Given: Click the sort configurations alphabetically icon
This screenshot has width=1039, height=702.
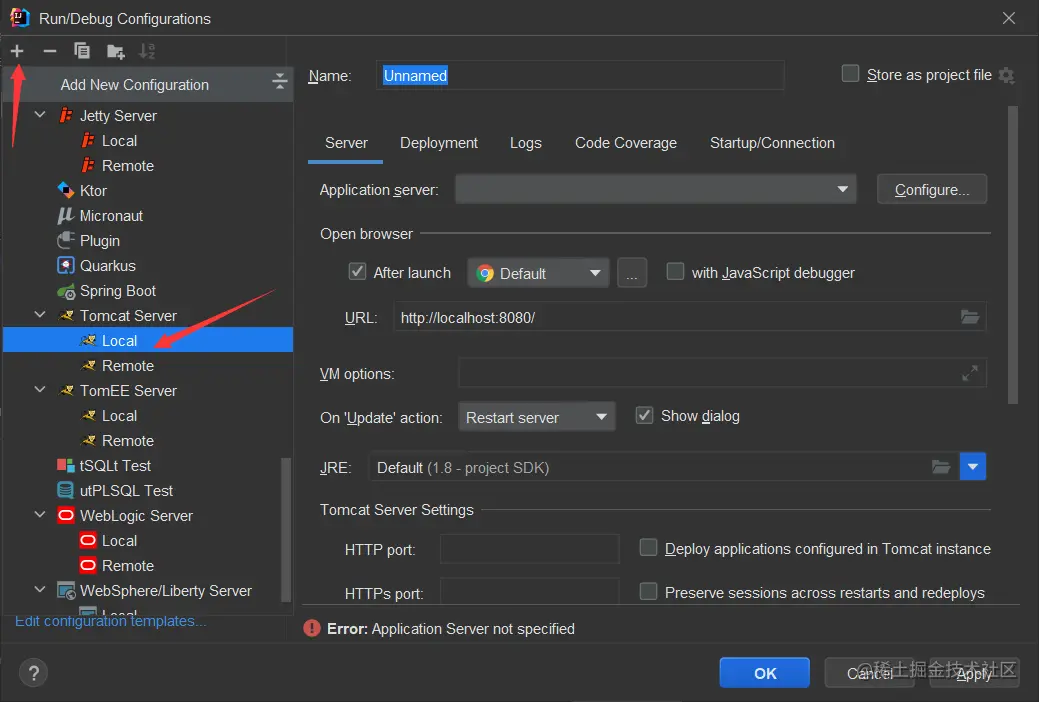Looking at the screenshot, I should [146, 51].
